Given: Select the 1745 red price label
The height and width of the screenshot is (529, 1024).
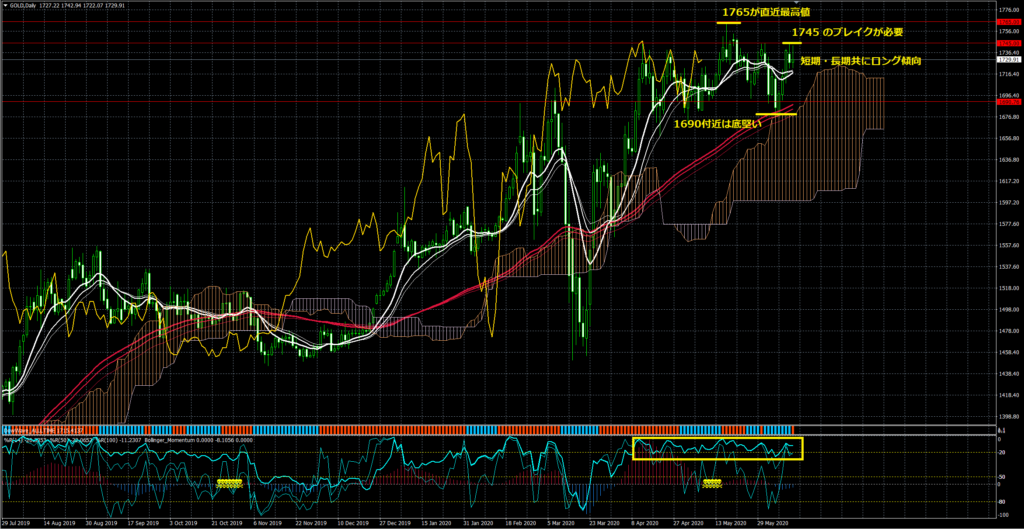Looking at the screenshot, I should (1008, 44).
